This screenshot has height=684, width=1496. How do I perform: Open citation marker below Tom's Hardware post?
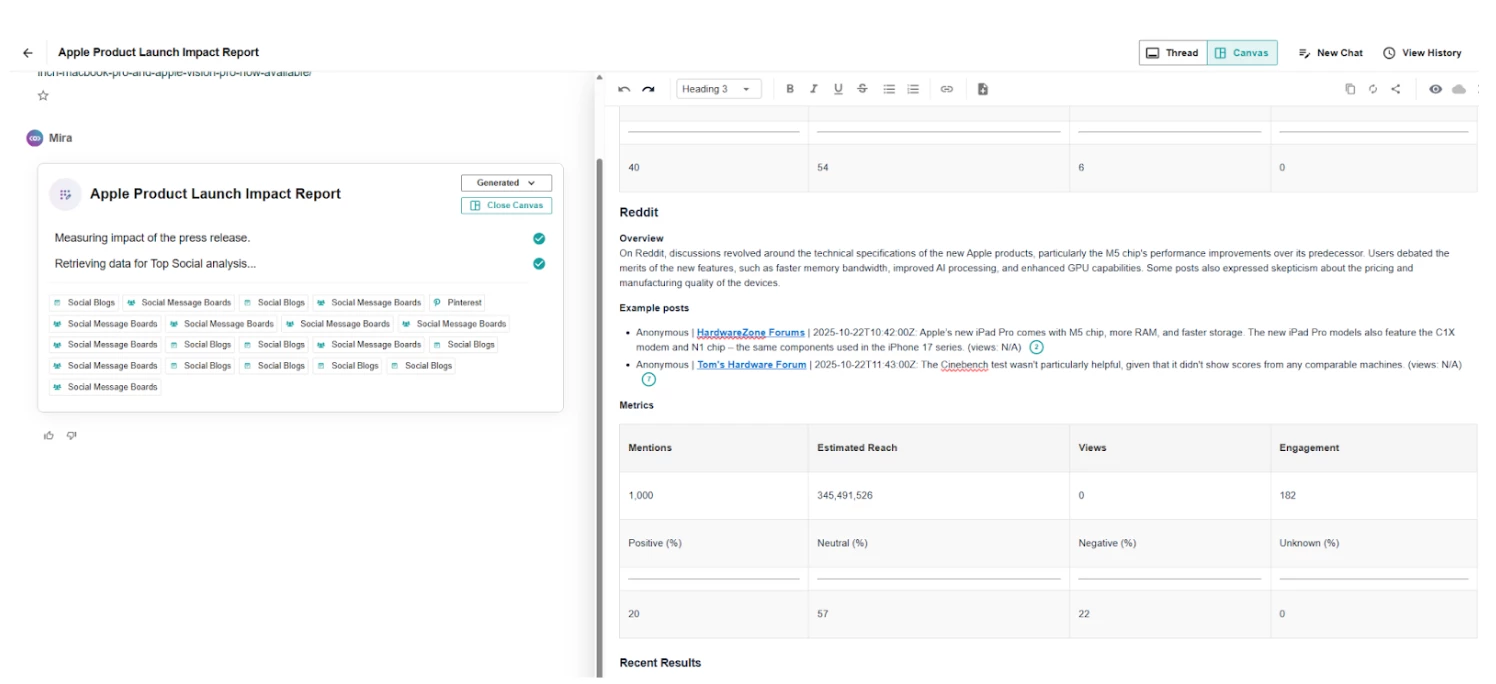(x=649, y=379)
